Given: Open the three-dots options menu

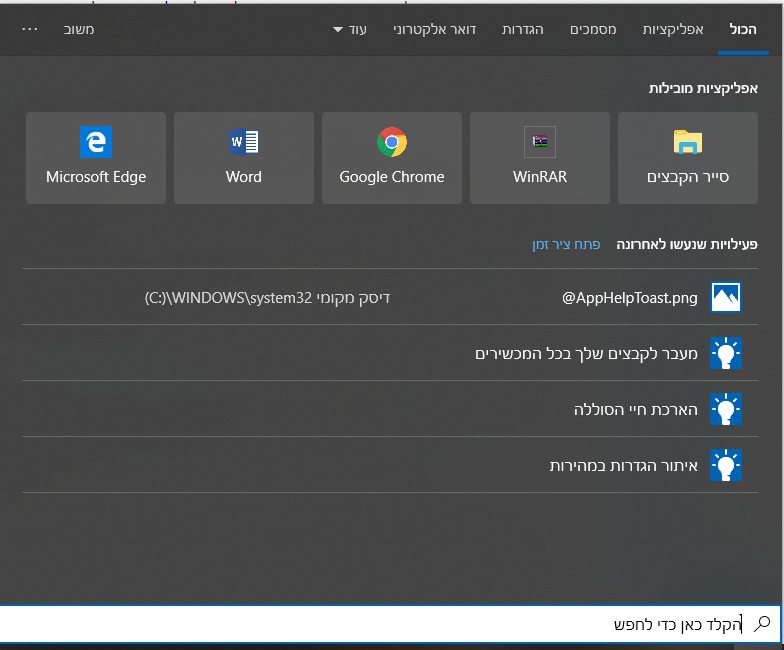Looking at the screenshot, I should (30, 30).
